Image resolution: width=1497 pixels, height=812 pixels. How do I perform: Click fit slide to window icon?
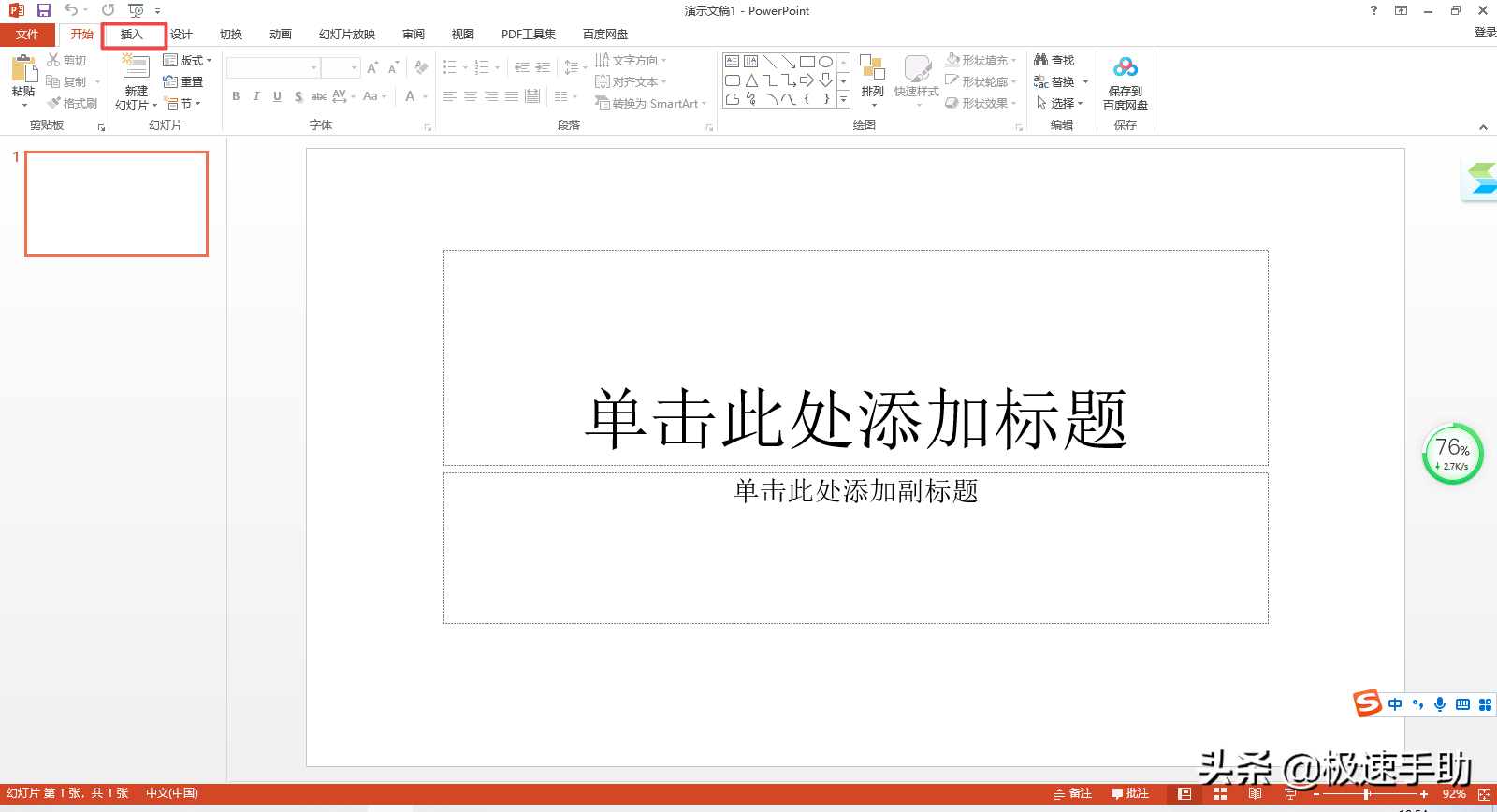1484,793
